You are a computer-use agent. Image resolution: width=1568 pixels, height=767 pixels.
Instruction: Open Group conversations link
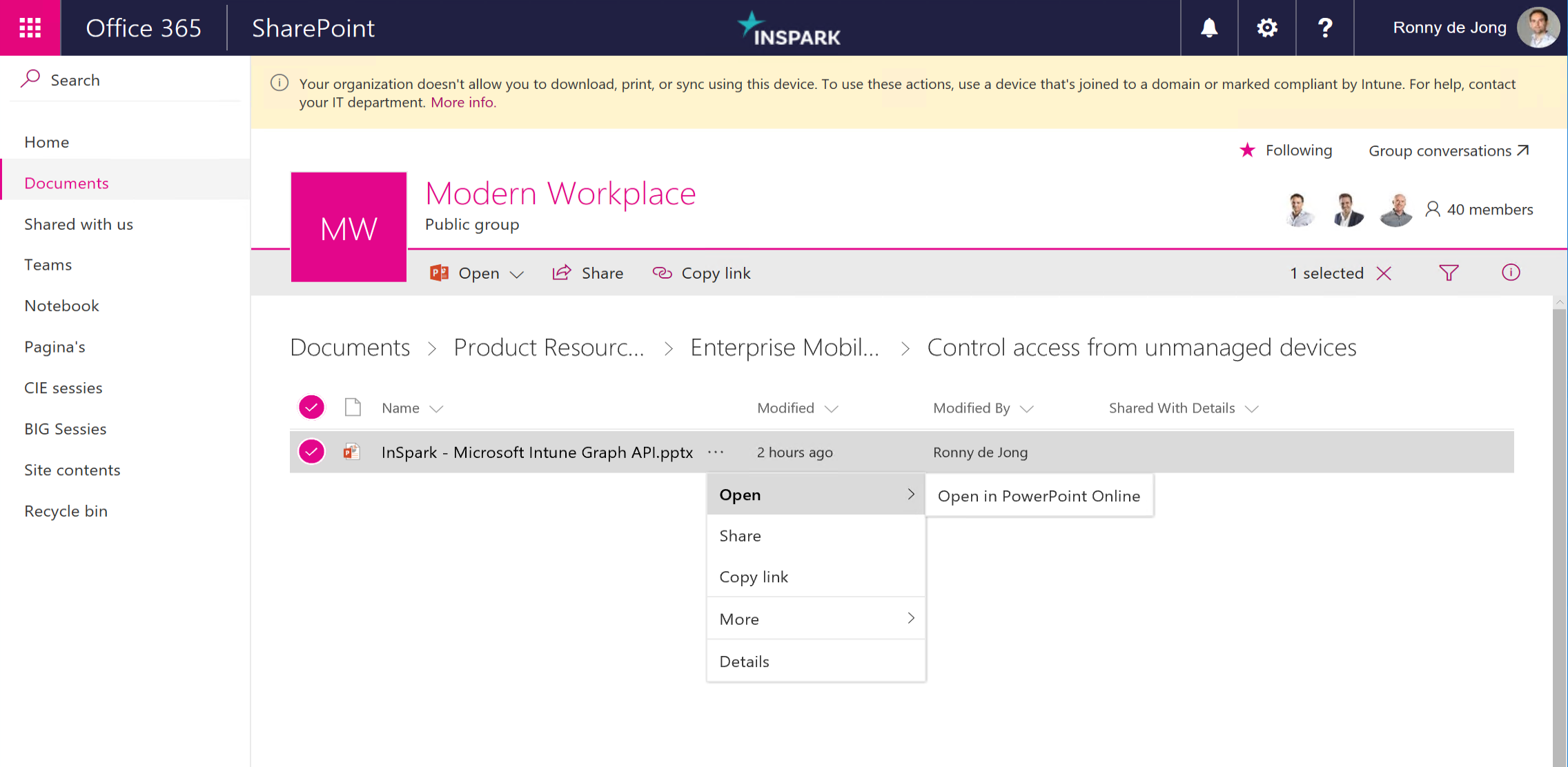pyautogui.click(x=1448, y=150)
